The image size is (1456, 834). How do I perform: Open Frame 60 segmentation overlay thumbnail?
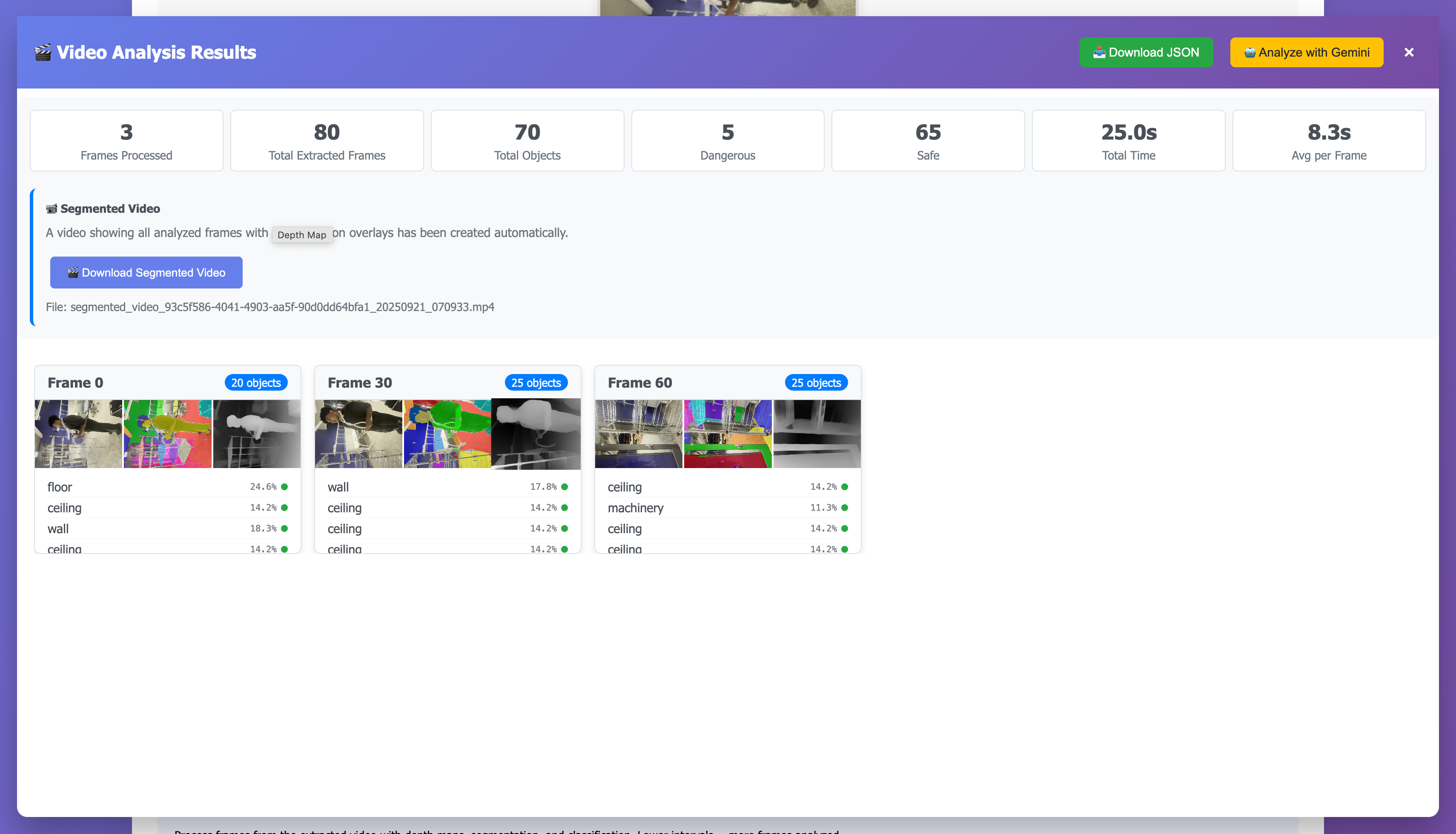(x=728, y=434)
